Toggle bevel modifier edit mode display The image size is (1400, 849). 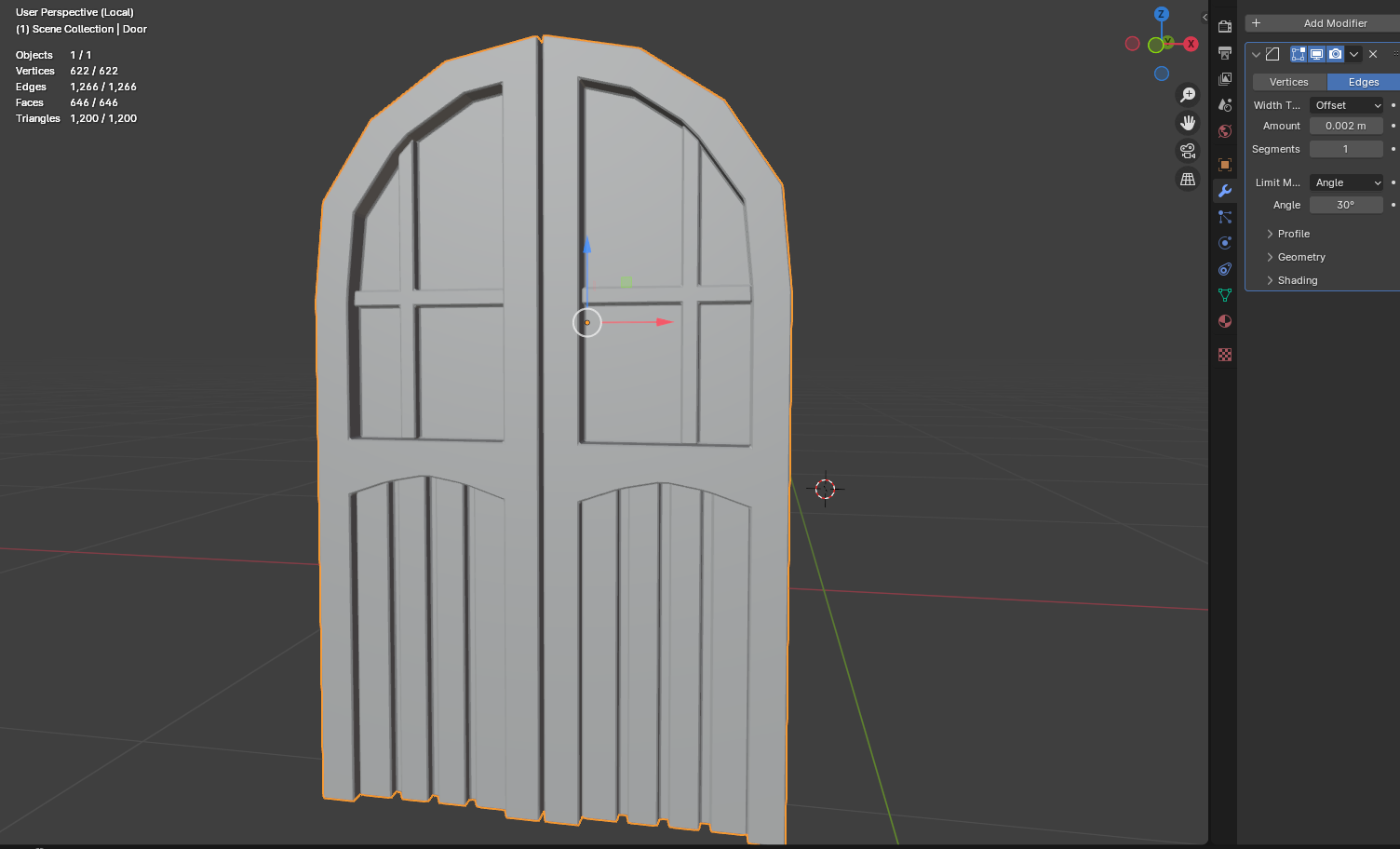pyautogui.click(x=1298, y=54)
